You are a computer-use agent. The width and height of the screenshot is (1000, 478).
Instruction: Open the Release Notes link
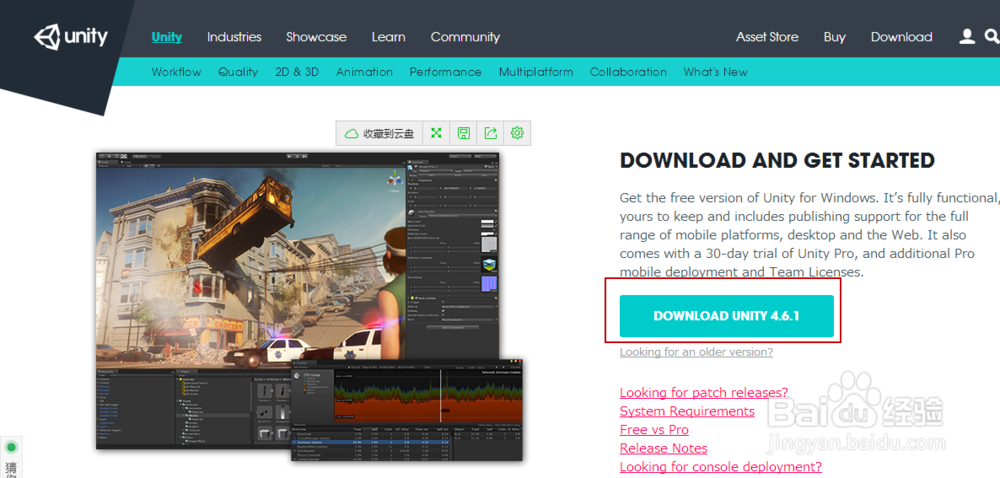tap(663, 448)
